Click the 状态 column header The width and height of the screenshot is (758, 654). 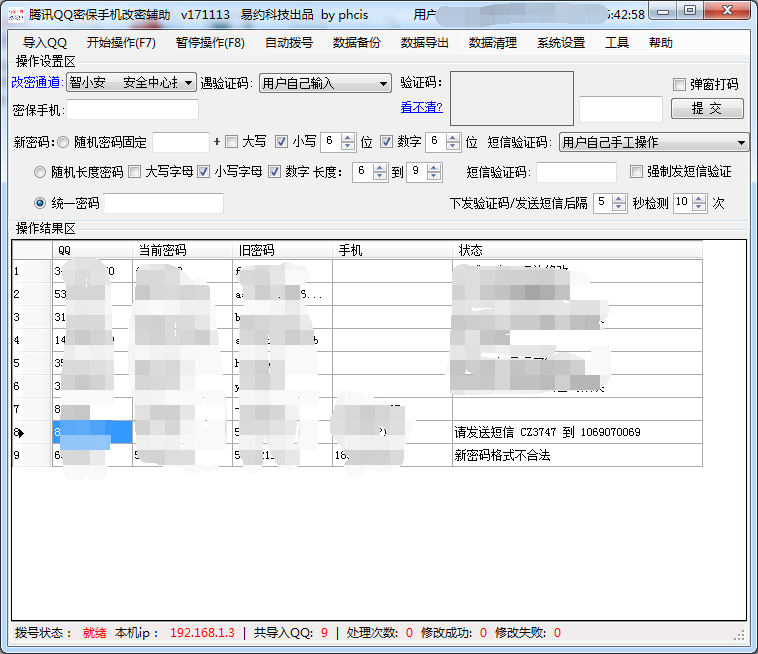pos(578,250)
